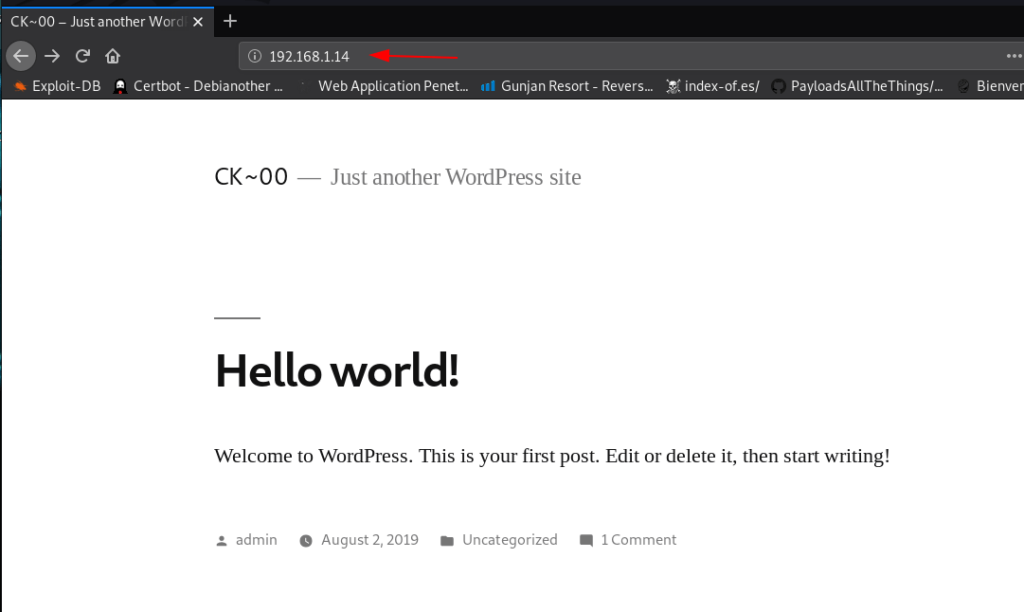Image resolution: width=1024 pixels, height=612 pixels.
Task: Open the Hello world! post
Action: (337, 370)
